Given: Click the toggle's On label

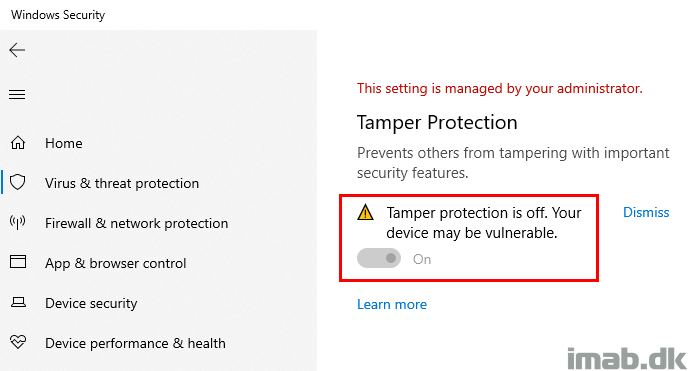Looking at the screenshot, I should 422,259.
